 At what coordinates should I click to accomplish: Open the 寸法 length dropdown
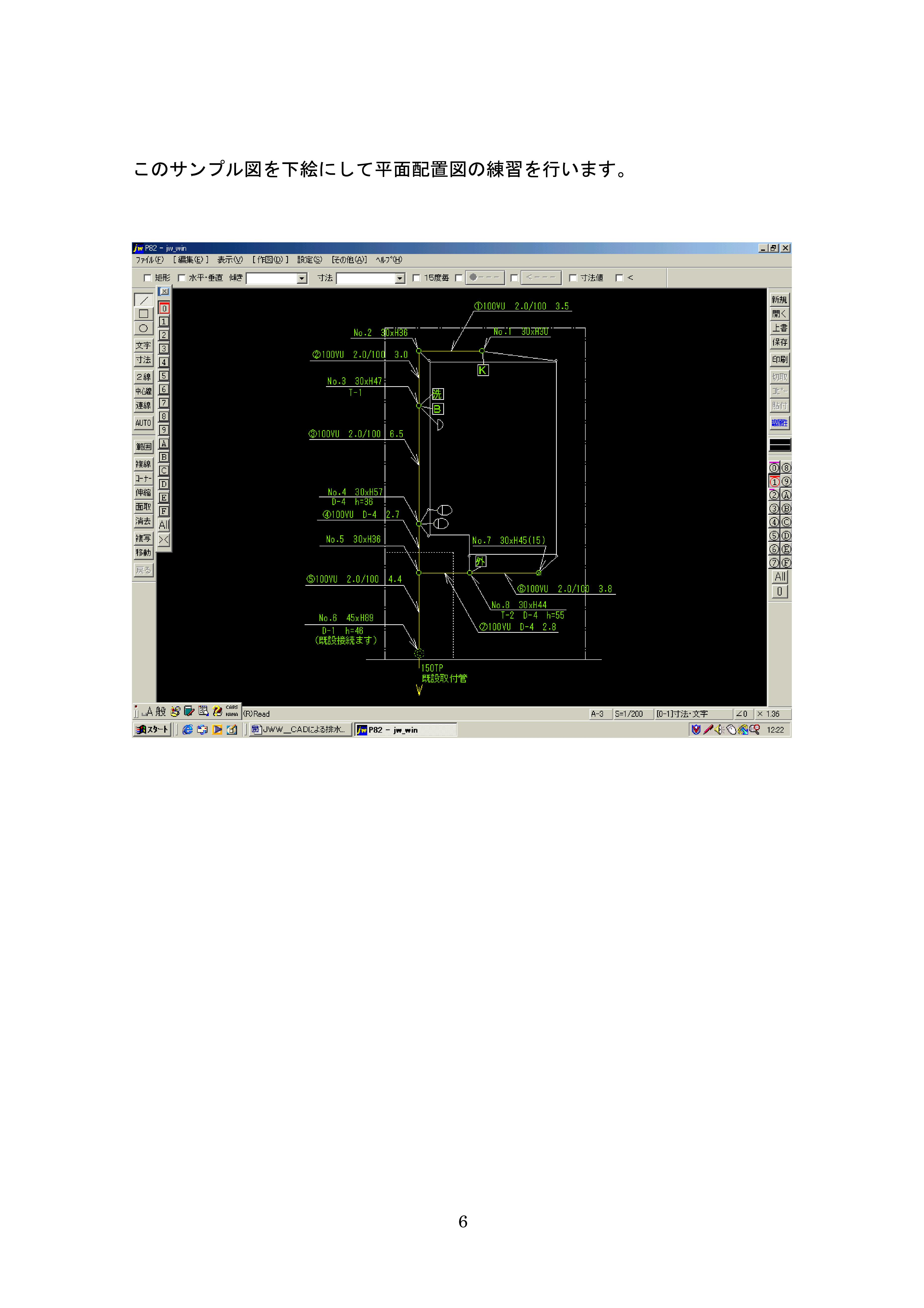point(400,278)
